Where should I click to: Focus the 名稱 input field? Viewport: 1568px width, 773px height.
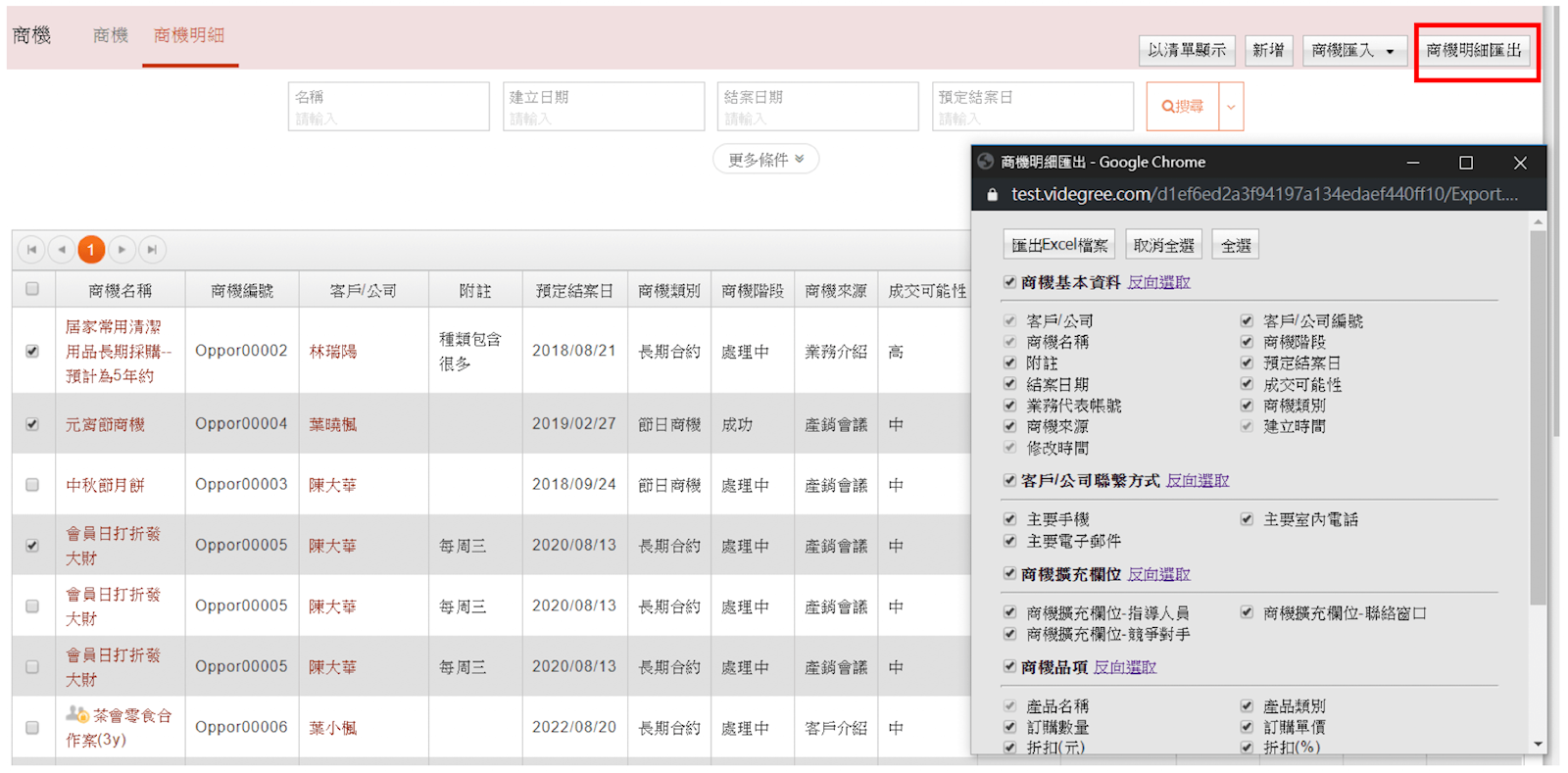coord(389,107)
